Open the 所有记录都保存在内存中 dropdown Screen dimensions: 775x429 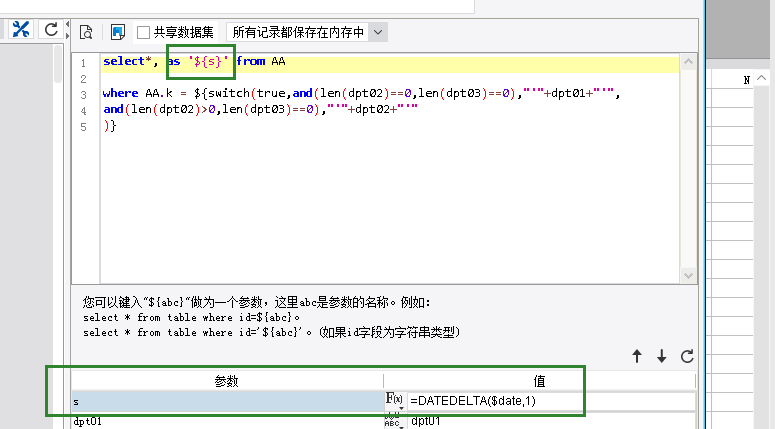(x=306, y=32)
